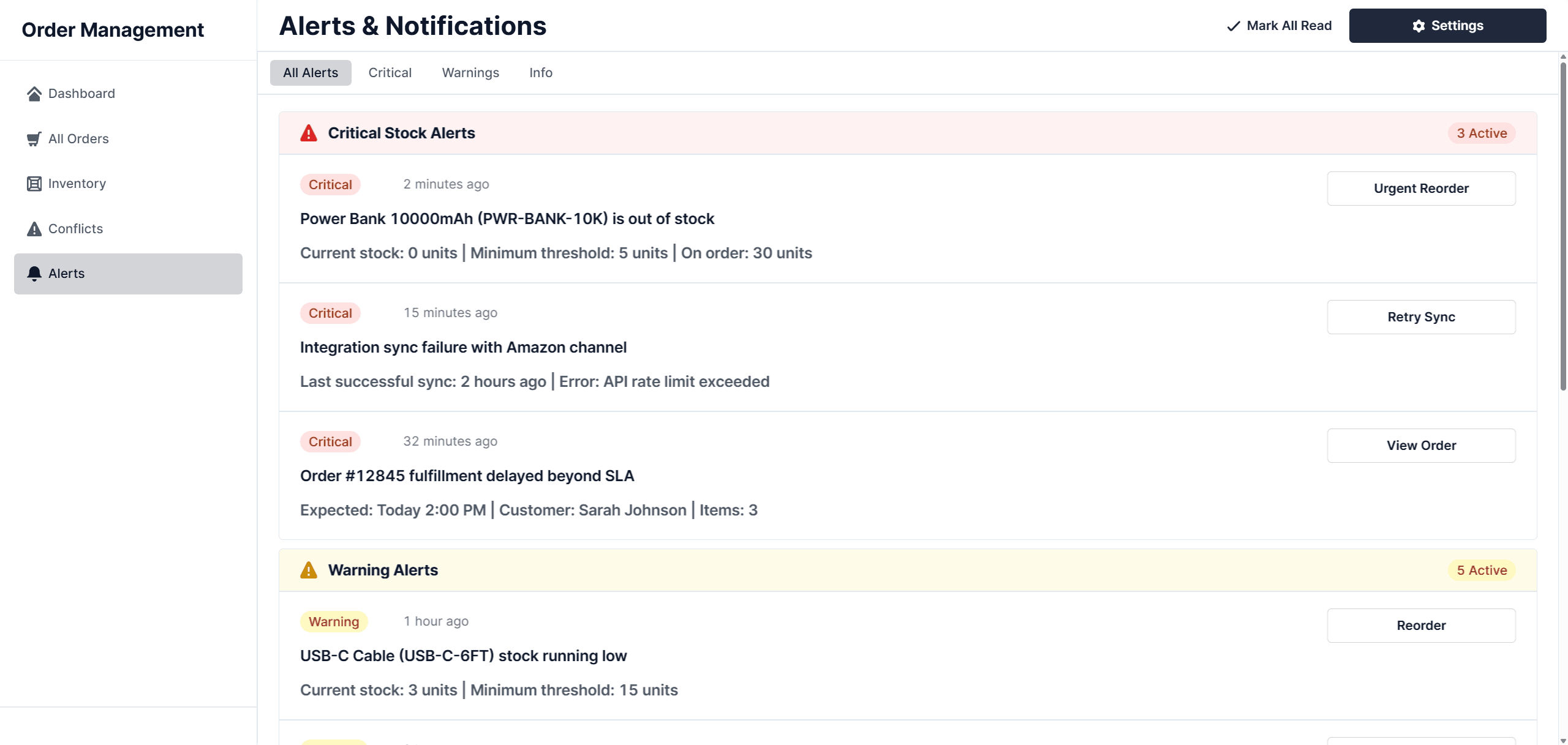Click the Dashboard home icon
1568x745 pixels.
click(34, 94)
